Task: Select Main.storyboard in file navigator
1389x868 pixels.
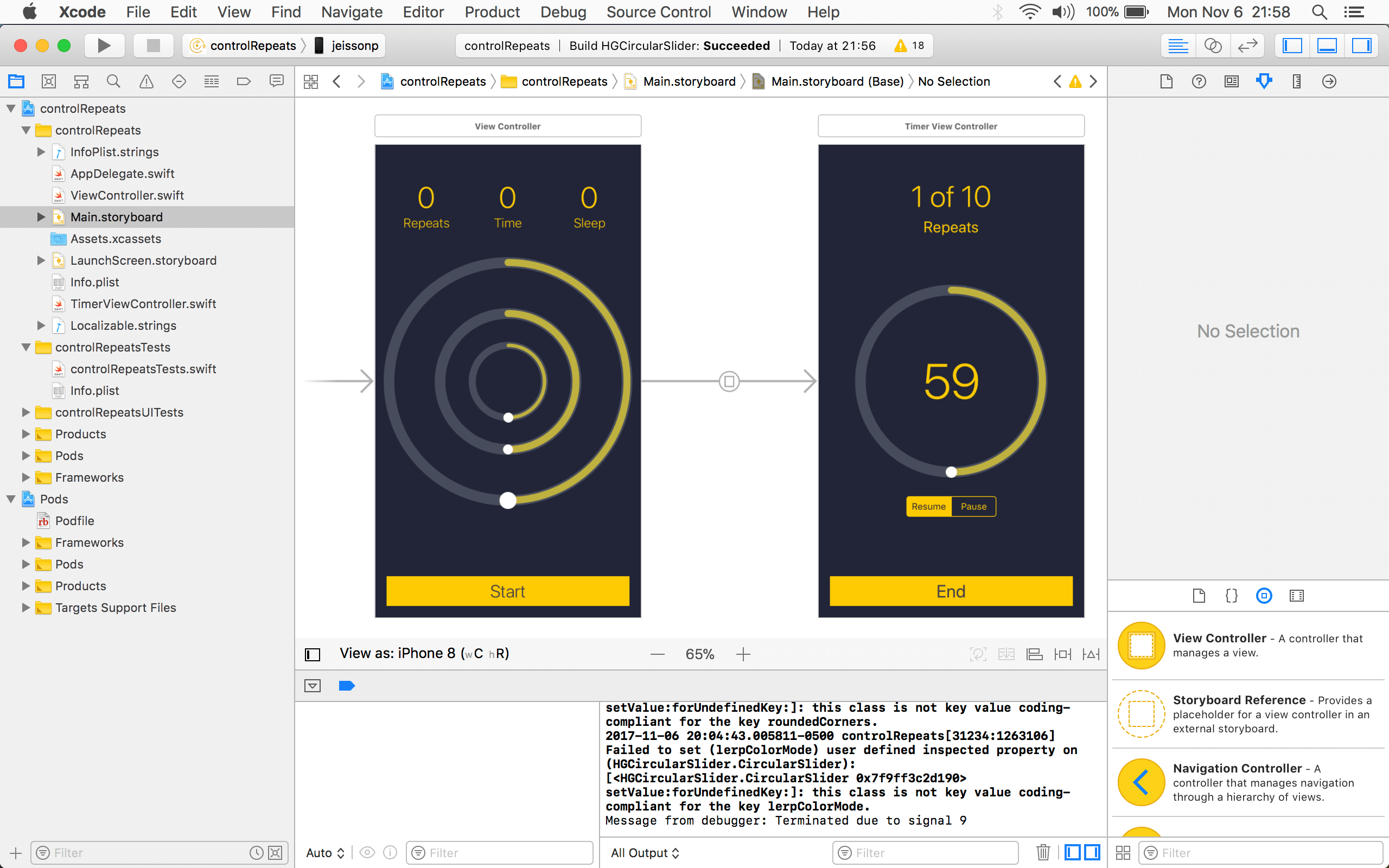Action: click(x=116, y=216)
